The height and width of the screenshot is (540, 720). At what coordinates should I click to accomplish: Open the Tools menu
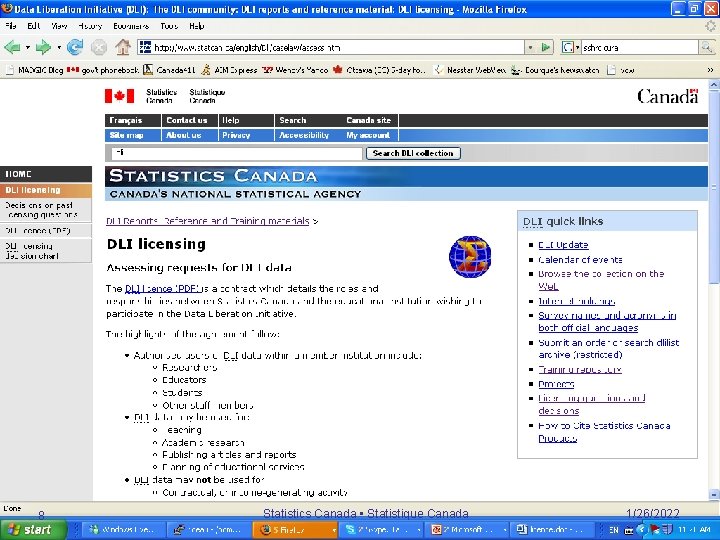coord(169,26)
